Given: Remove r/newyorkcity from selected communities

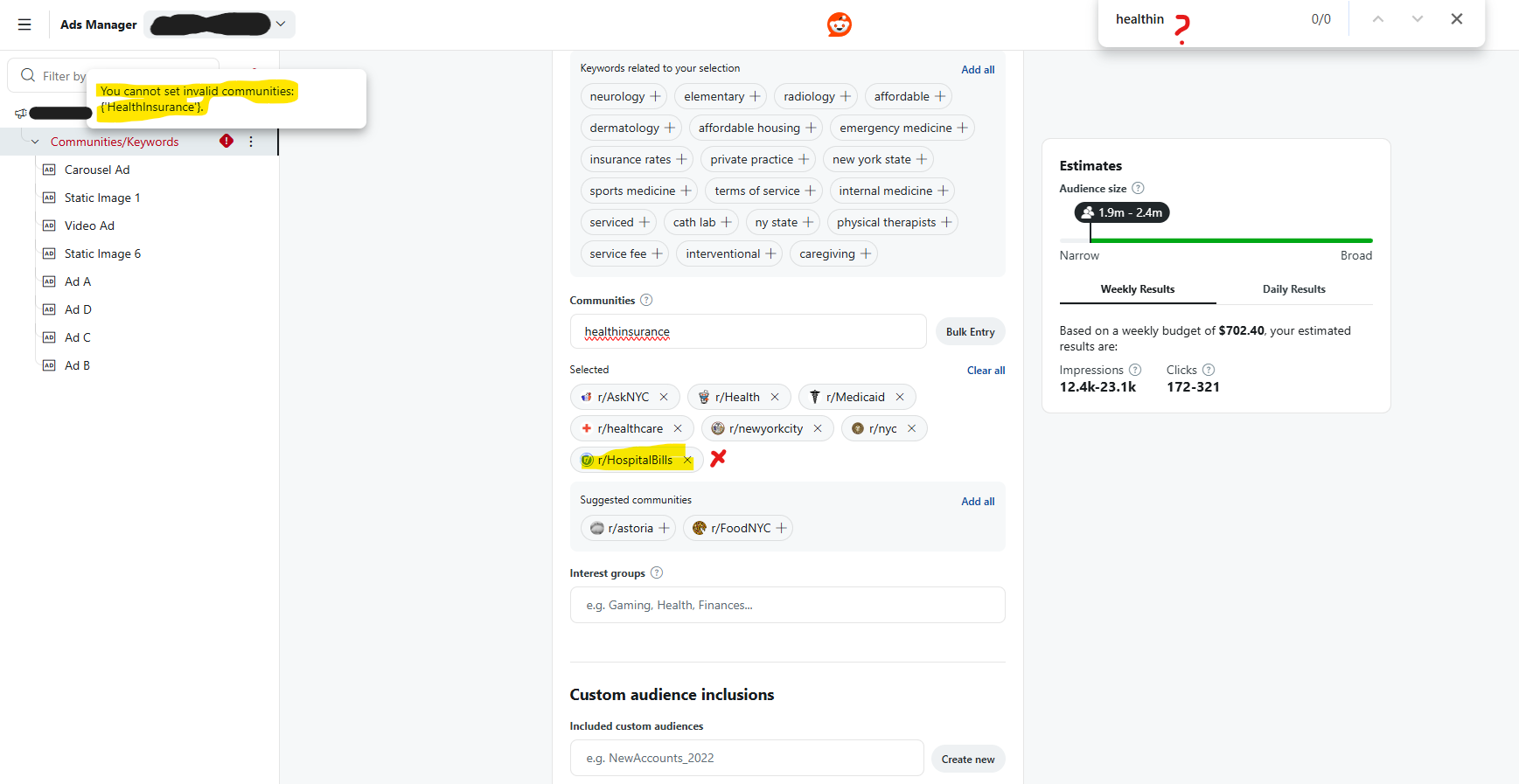Looking at the screenshot, I should (818, 428).
